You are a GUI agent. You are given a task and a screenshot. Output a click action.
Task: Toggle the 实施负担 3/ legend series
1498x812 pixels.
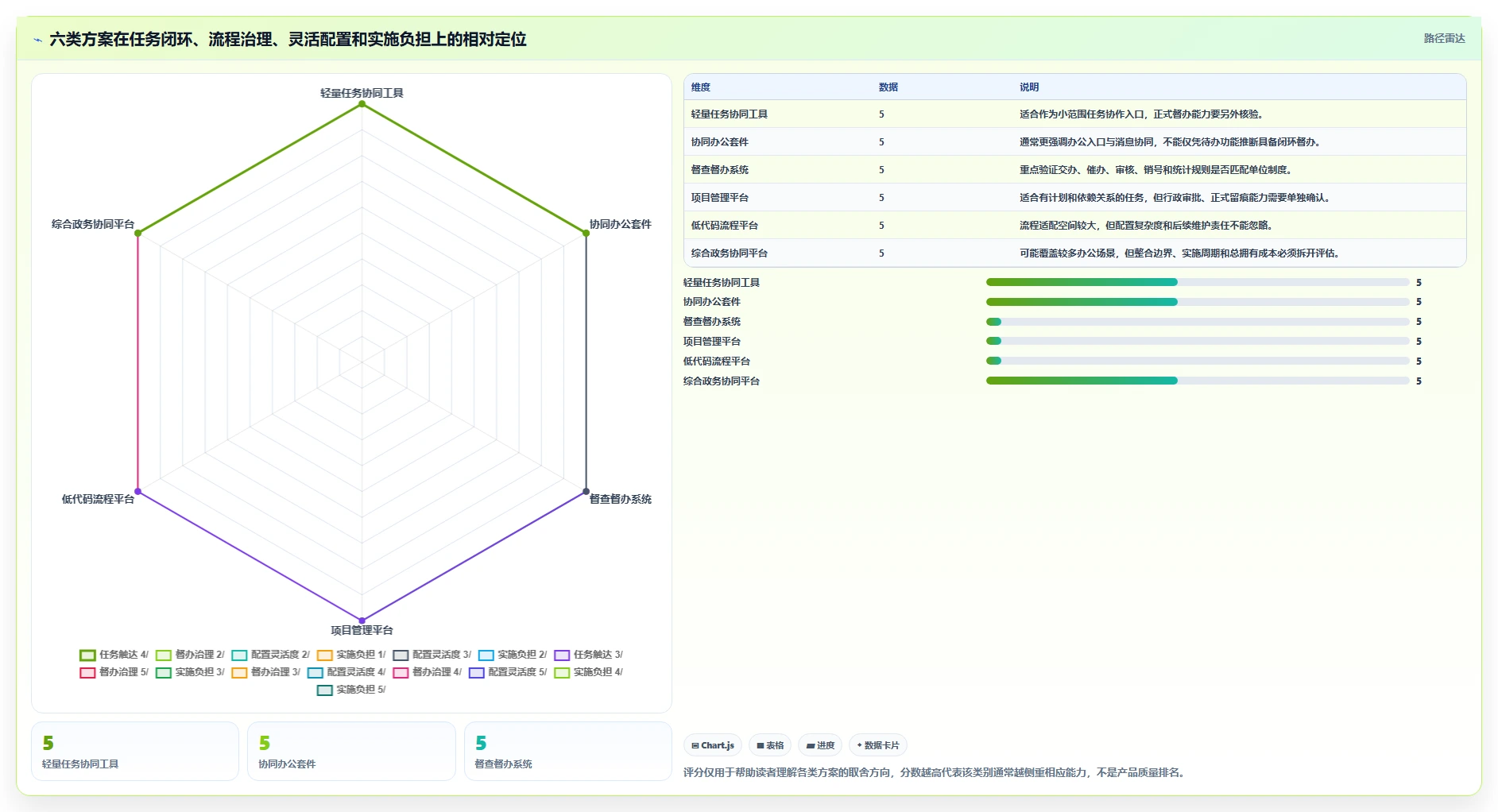click(x=190, y=672)
